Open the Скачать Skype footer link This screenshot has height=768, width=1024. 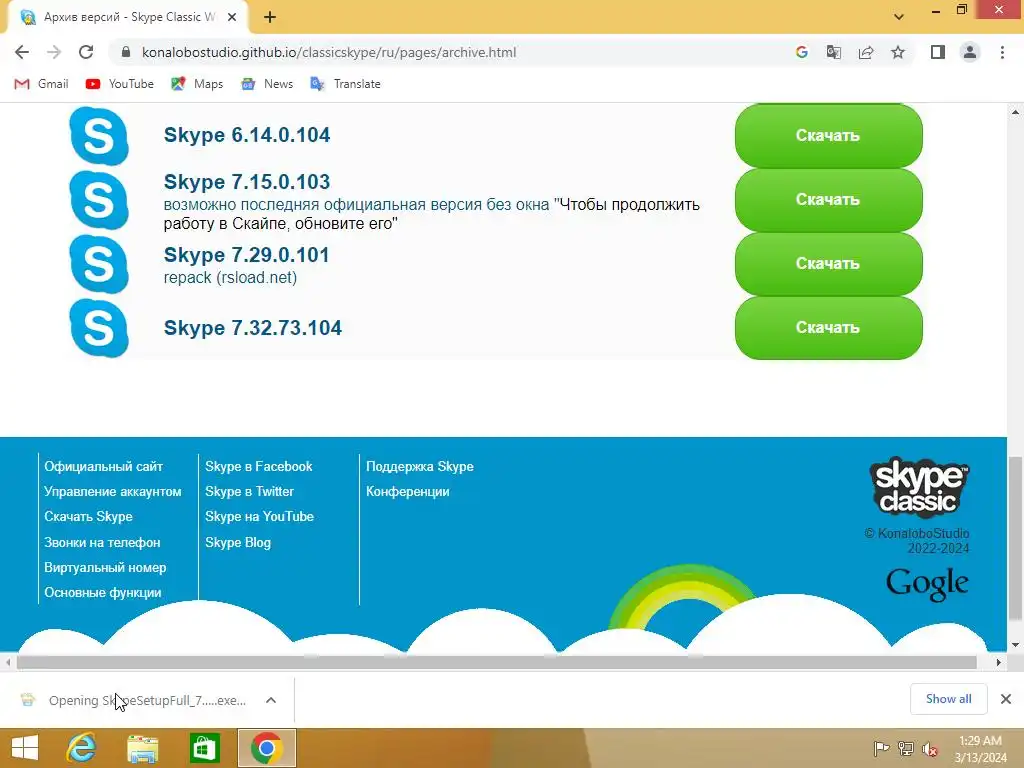pyautogui.click(x=88, y=516)
